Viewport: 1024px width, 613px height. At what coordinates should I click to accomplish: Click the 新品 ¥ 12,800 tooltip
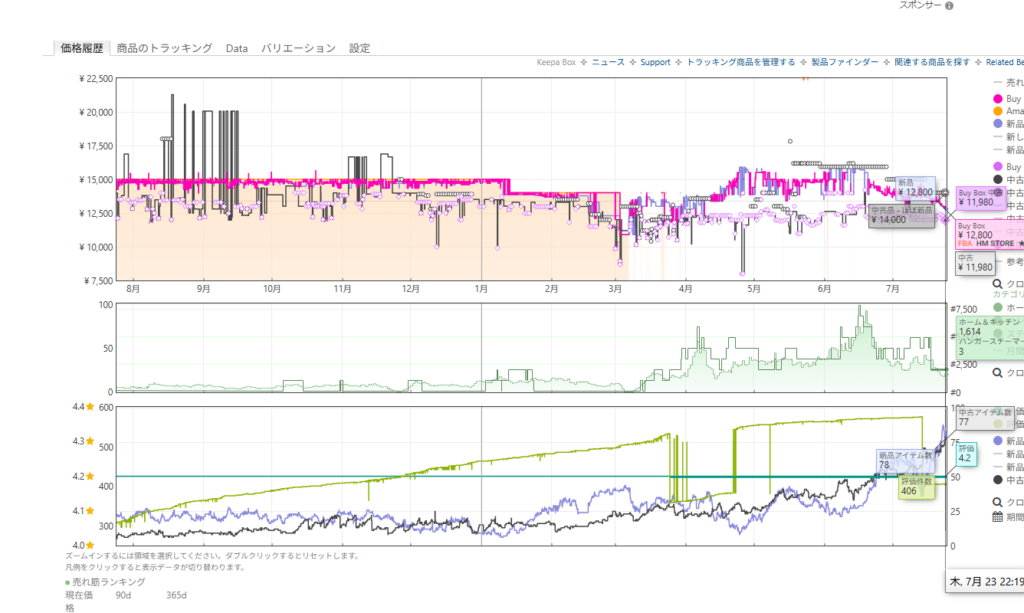pos(915,187)
